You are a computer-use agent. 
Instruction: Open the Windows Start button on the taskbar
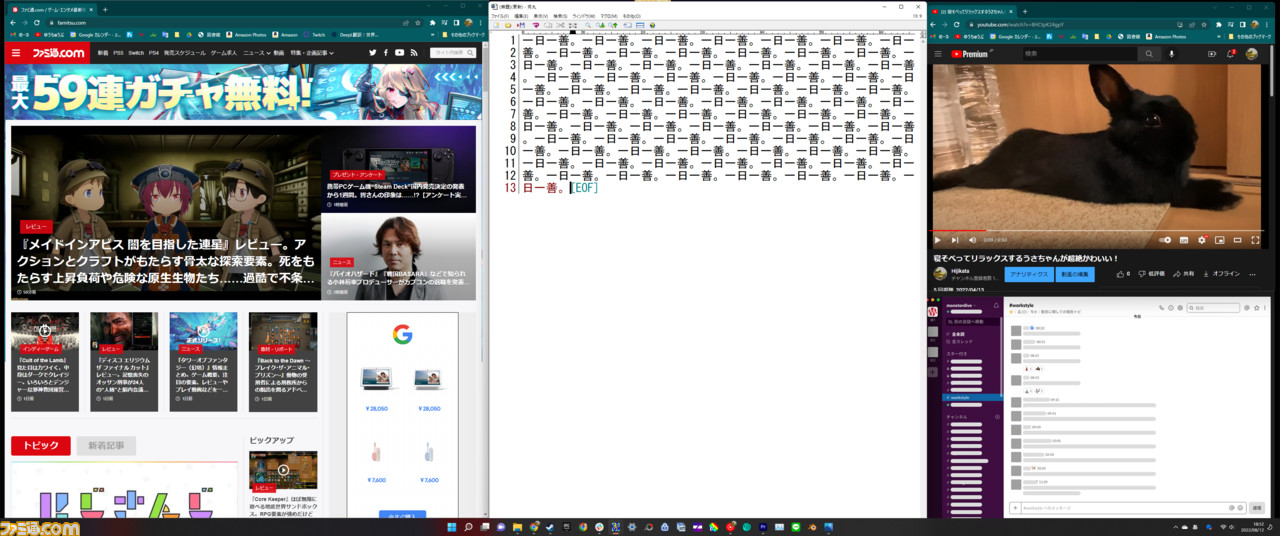point(451,526)
